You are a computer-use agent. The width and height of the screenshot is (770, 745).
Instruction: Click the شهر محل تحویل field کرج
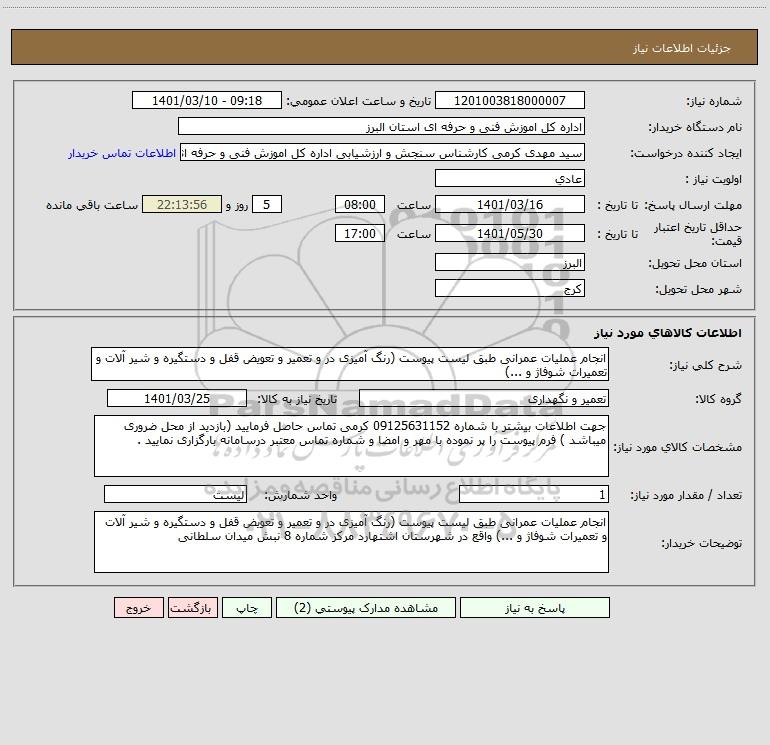point(510,288)
